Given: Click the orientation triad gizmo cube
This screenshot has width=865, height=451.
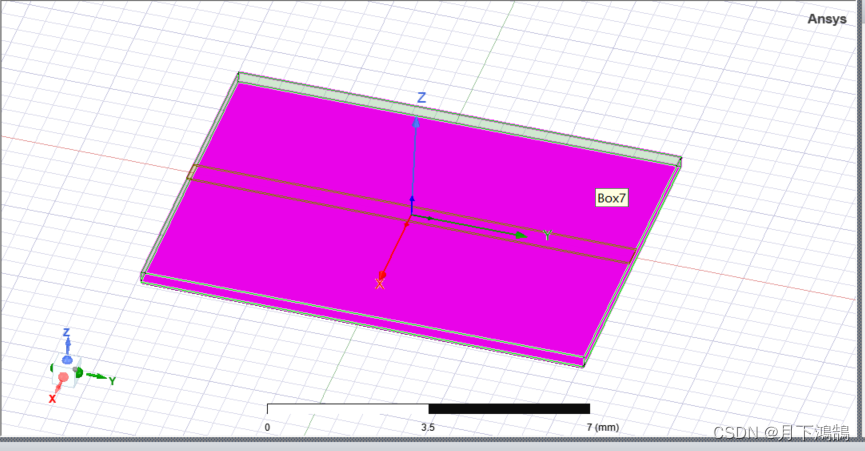Looking at the screenshot, I should pyautogui.click(x=67, y=372).
